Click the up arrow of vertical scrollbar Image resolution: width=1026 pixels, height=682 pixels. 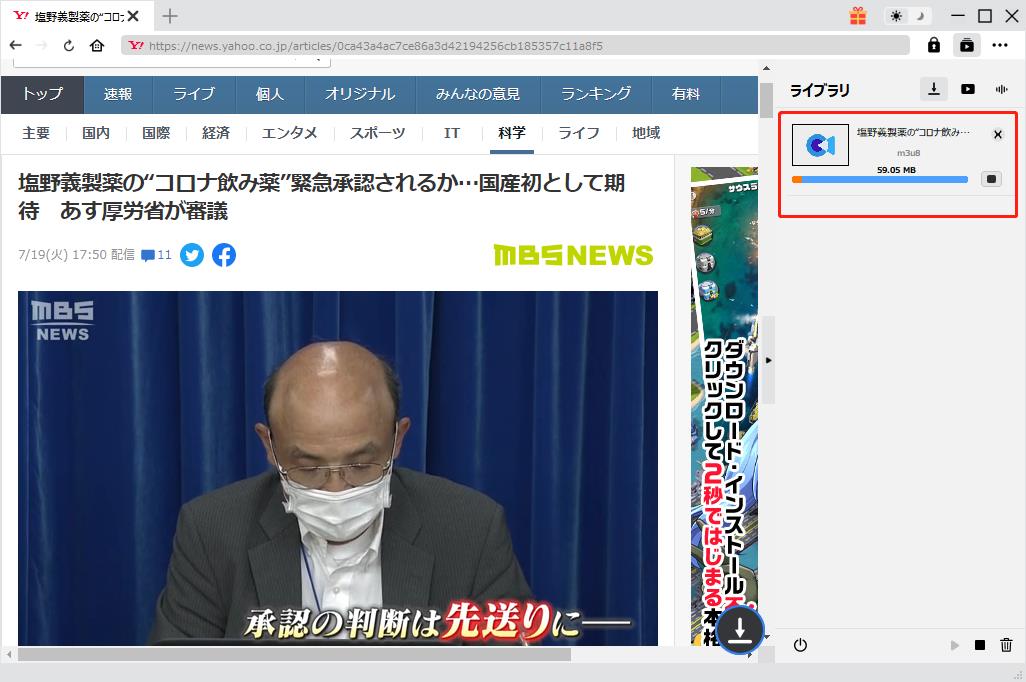[x=766, y=68]
